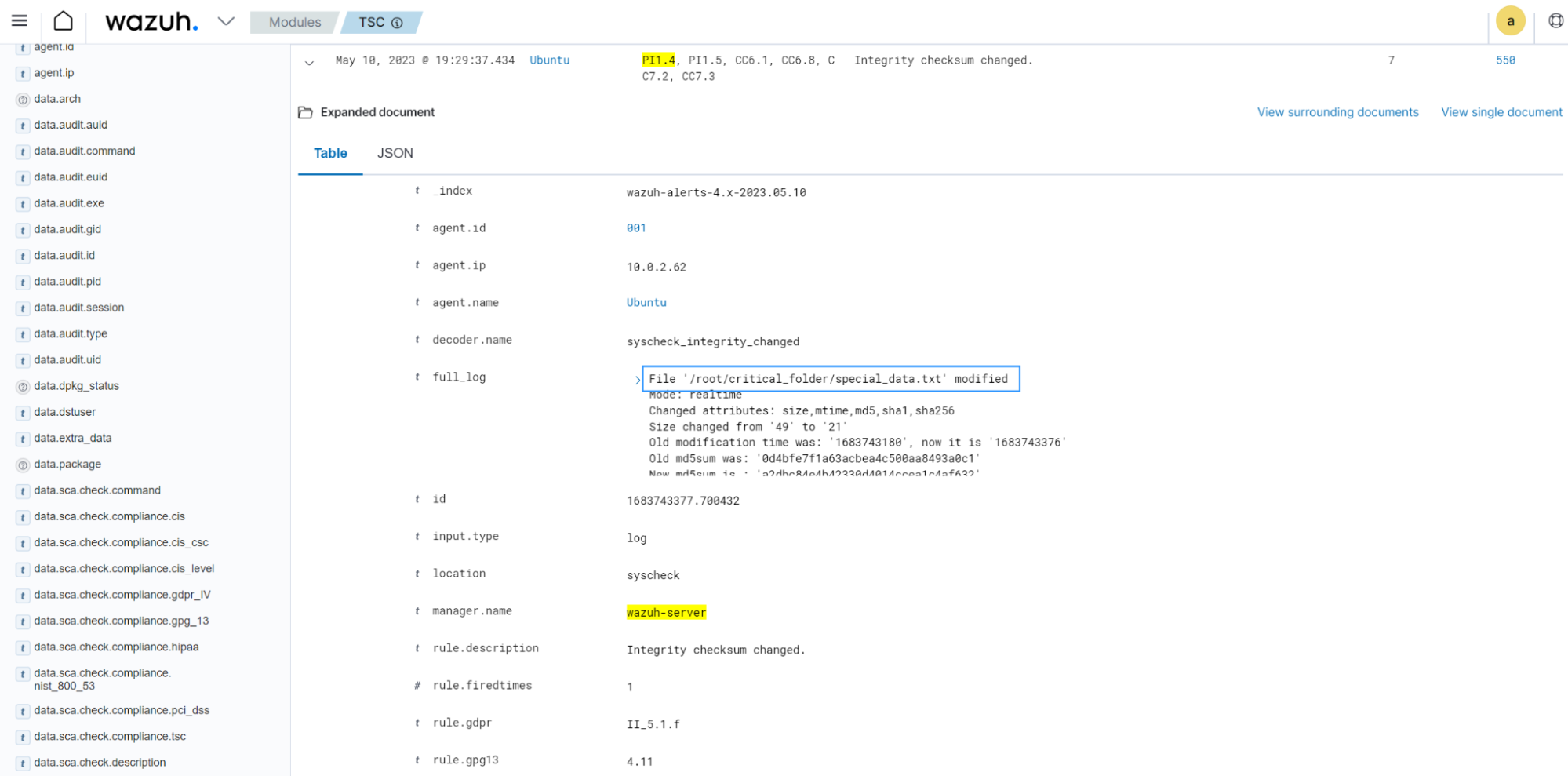This screenshot has width=1568, height=776.
Task: Click the Ubuntu agent link in alert row
Action: pos(549,60)
